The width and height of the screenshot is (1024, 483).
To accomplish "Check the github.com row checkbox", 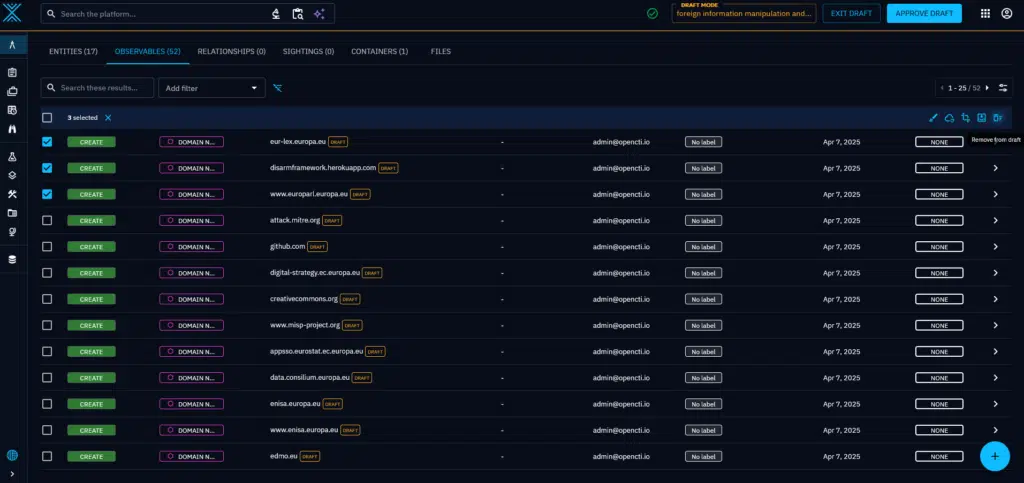I will [47, 246].
